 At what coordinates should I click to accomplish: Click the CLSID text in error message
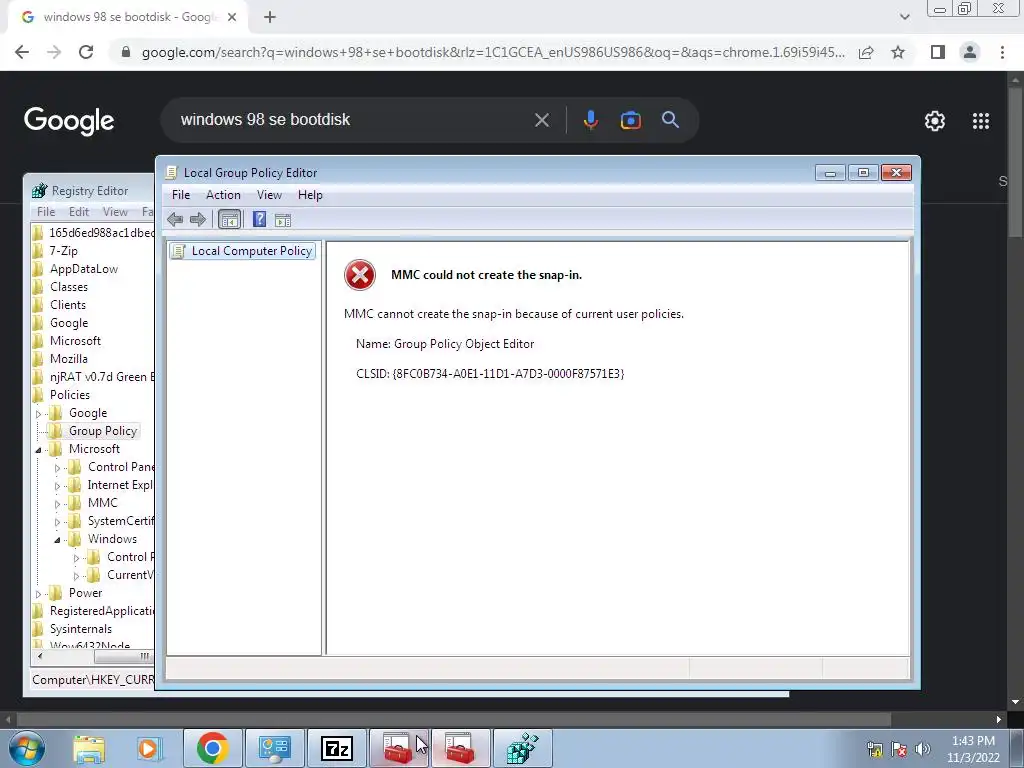coord(490,374)
